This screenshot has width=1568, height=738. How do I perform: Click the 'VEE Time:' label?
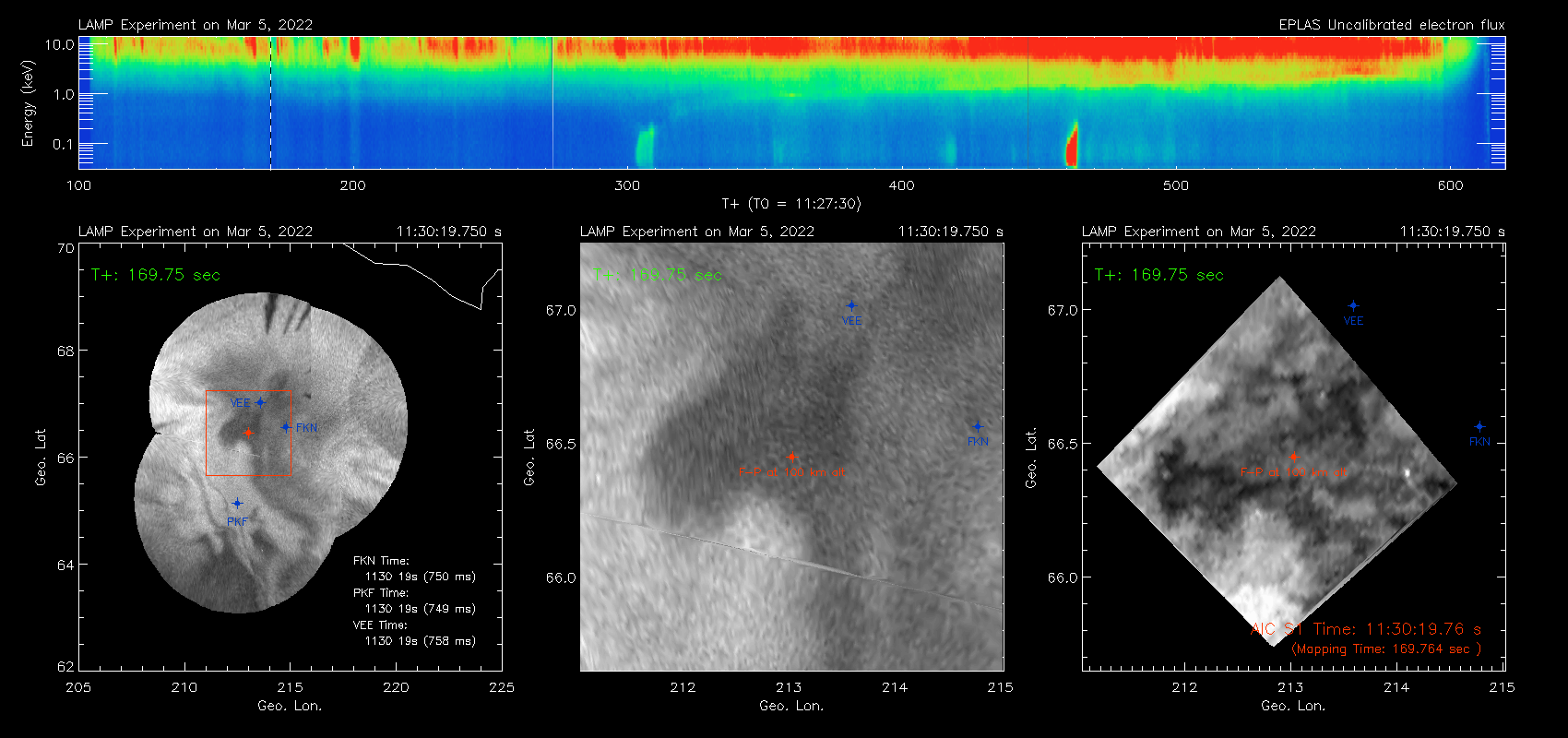pyautogui.click(x=381, y=625)
